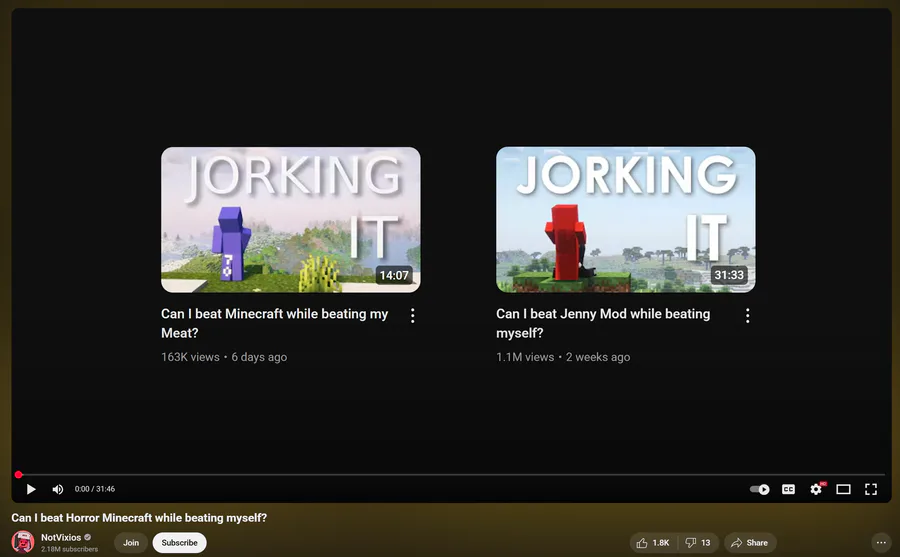Like the video with 1.8K likes
This screenshot has width=900, height=557.
click(653, 543)
